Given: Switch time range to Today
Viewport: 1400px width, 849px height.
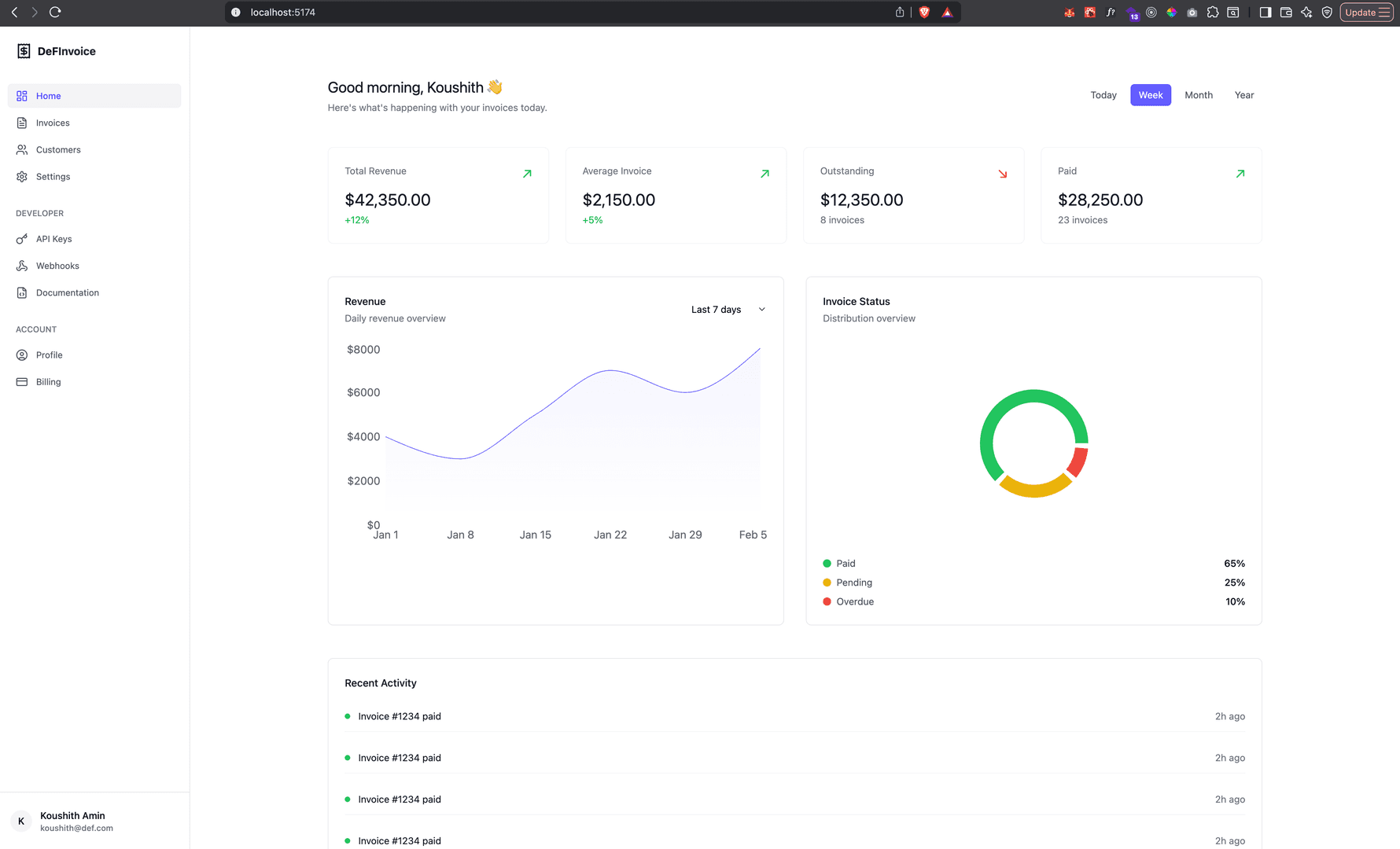Looking at the screenshot, I should (1103, 95).
